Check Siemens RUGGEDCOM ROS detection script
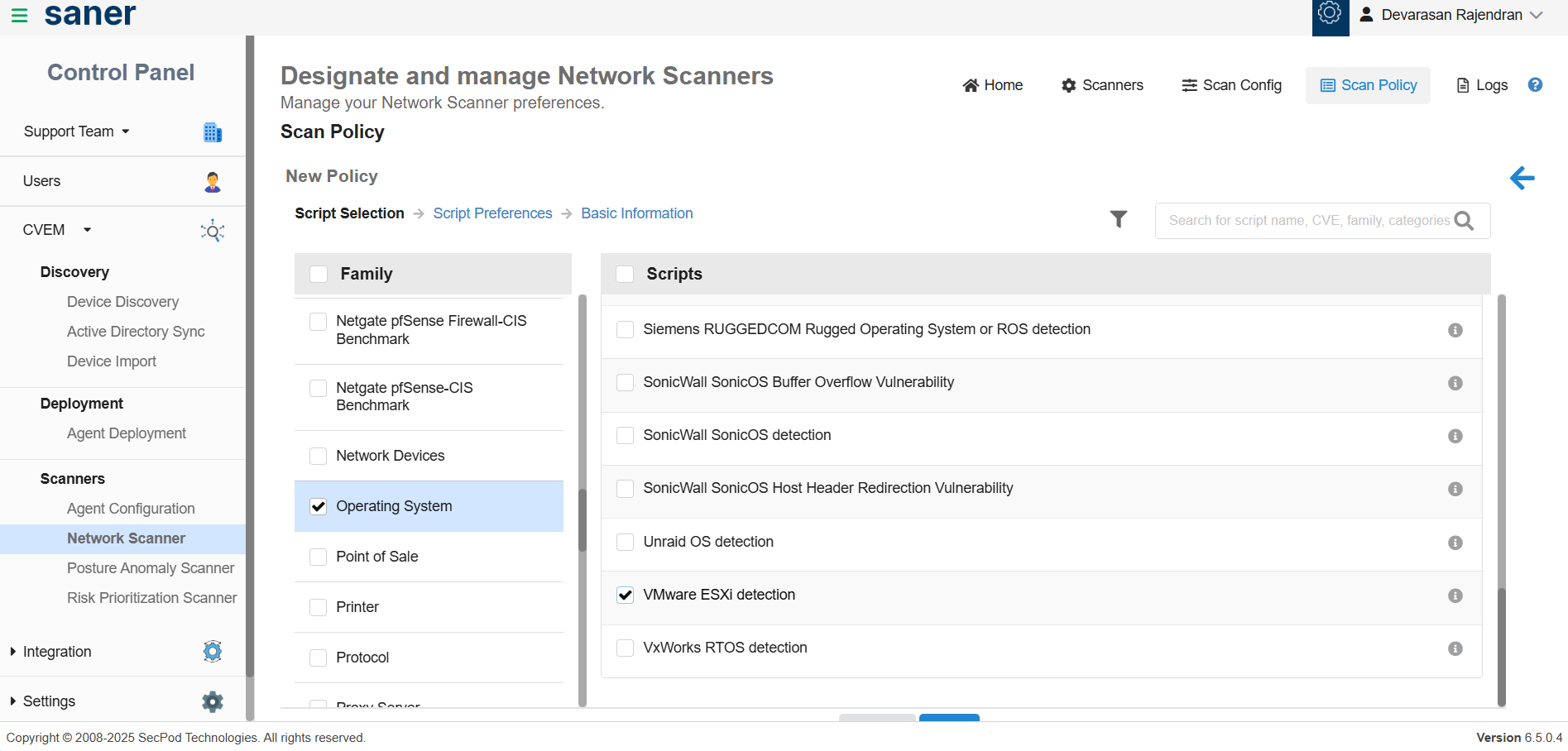Viewport: 1568px width, 751px height. 626,329
